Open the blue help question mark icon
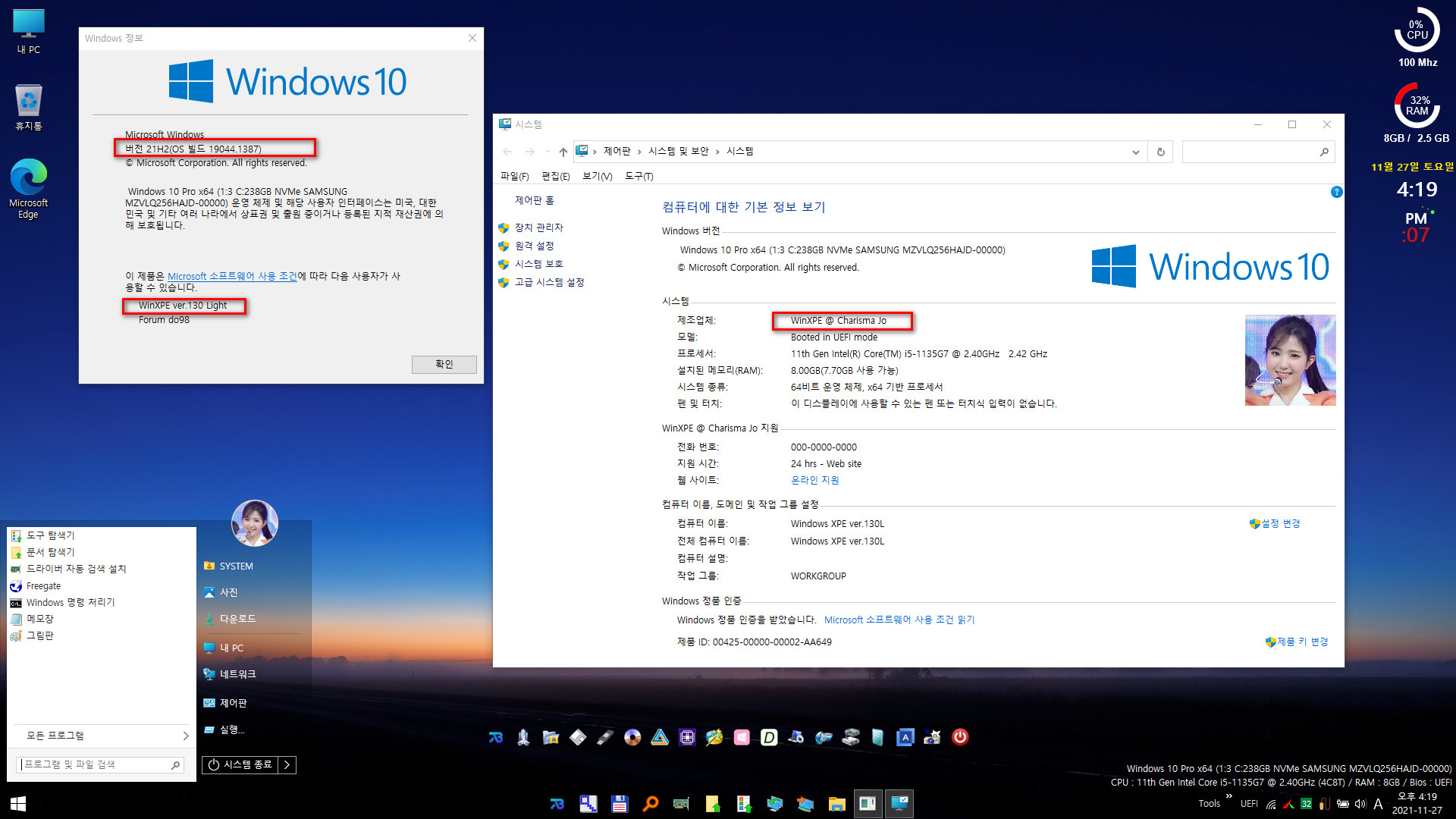This screenshot has height=819, width=1456. [x=1336, y=192]
